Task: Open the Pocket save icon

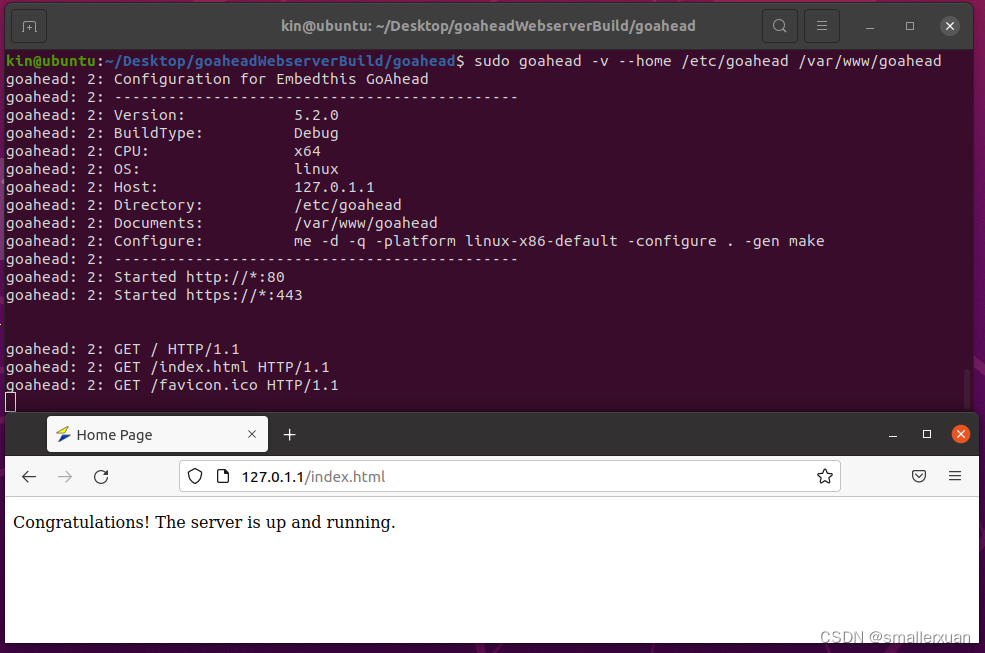Action: click(919, 476)
